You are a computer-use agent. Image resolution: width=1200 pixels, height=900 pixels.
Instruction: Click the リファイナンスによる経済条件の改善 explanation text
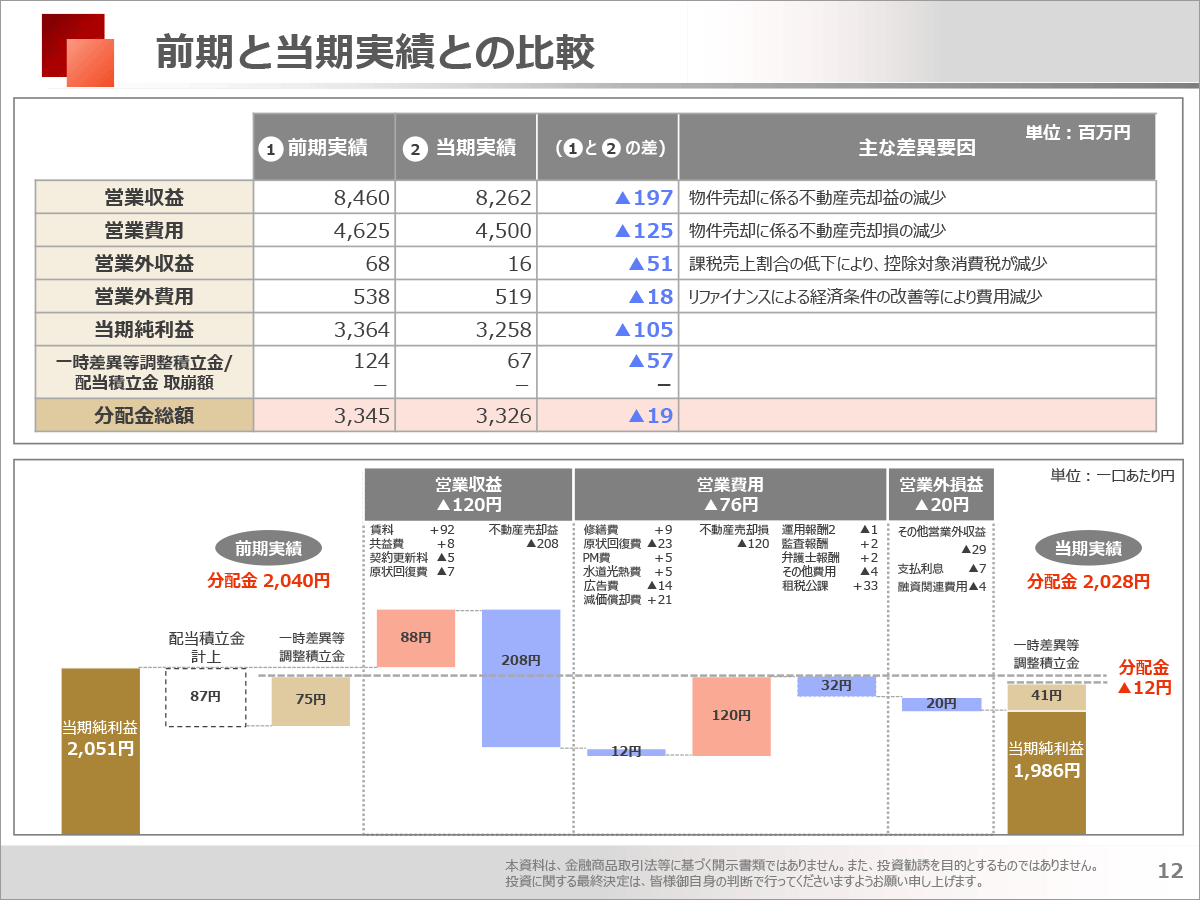click(865, 297)
